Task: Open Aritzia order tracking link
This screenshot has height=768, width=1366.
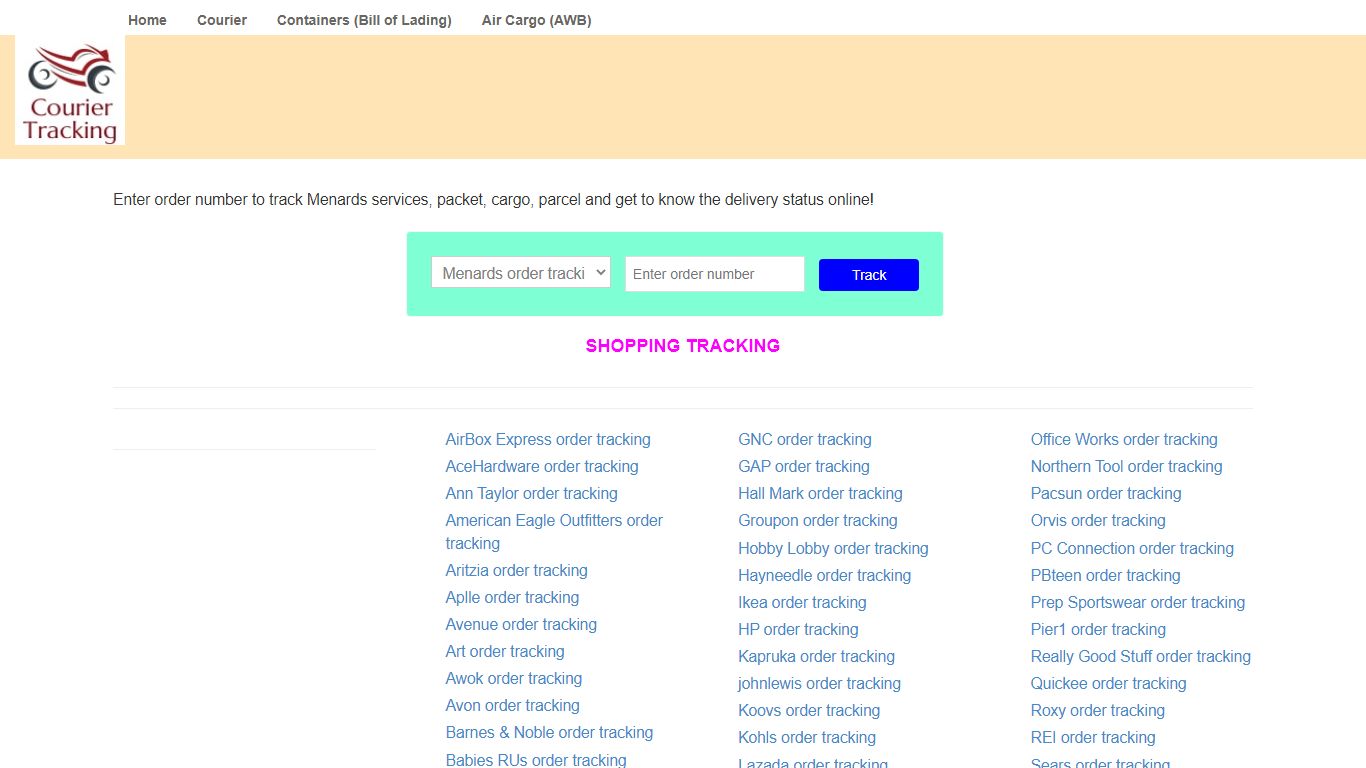Action: click(x=517, y=570)
